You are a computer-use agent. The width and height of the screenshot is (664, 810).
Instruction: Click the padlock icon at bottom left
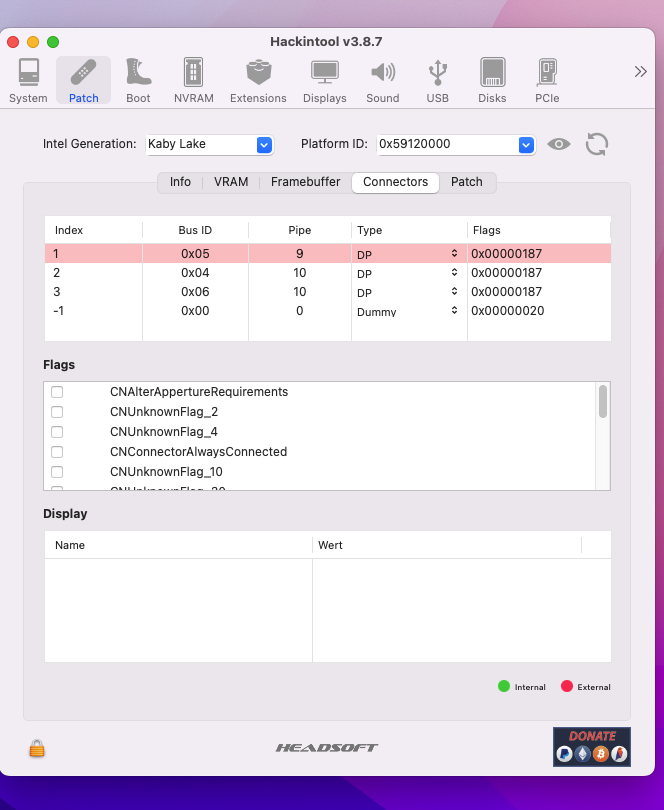[37, 748]
